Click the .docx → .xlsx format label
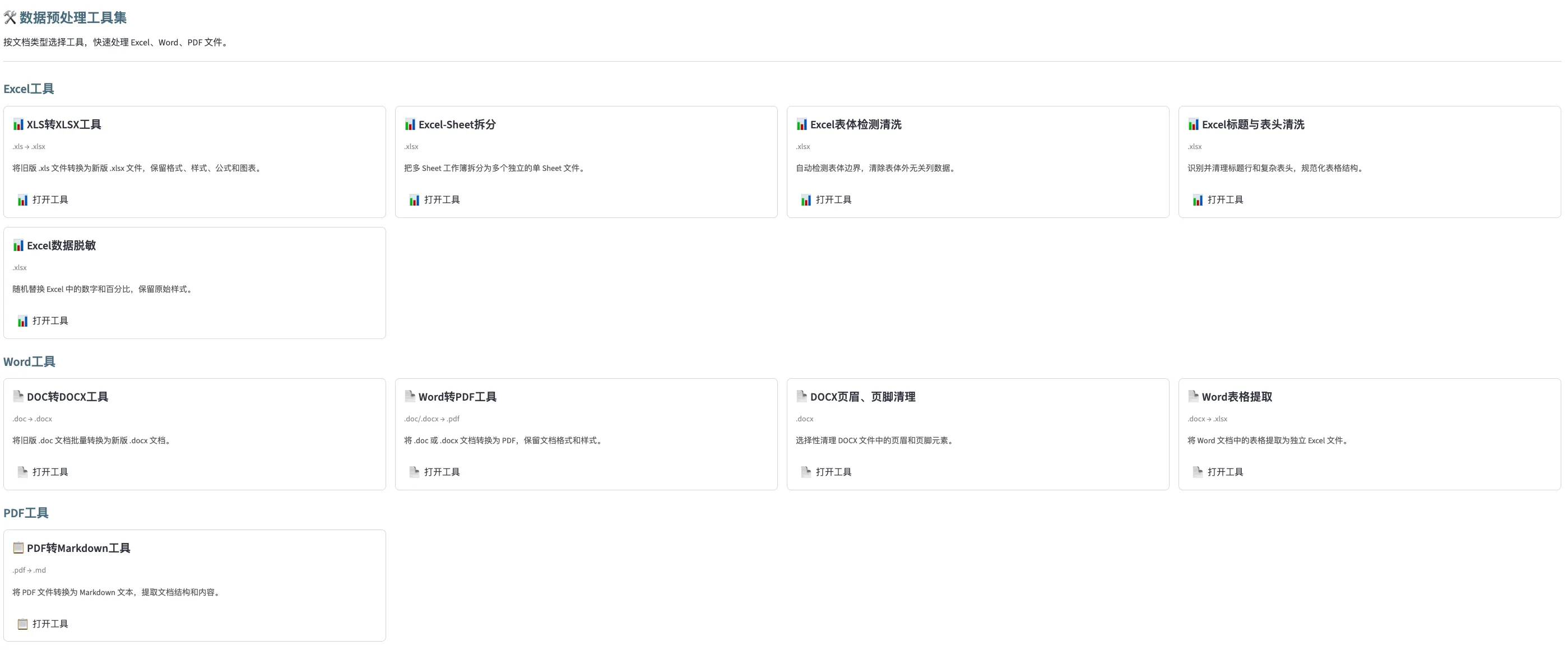1568x650 pixels. [1208, 419]
